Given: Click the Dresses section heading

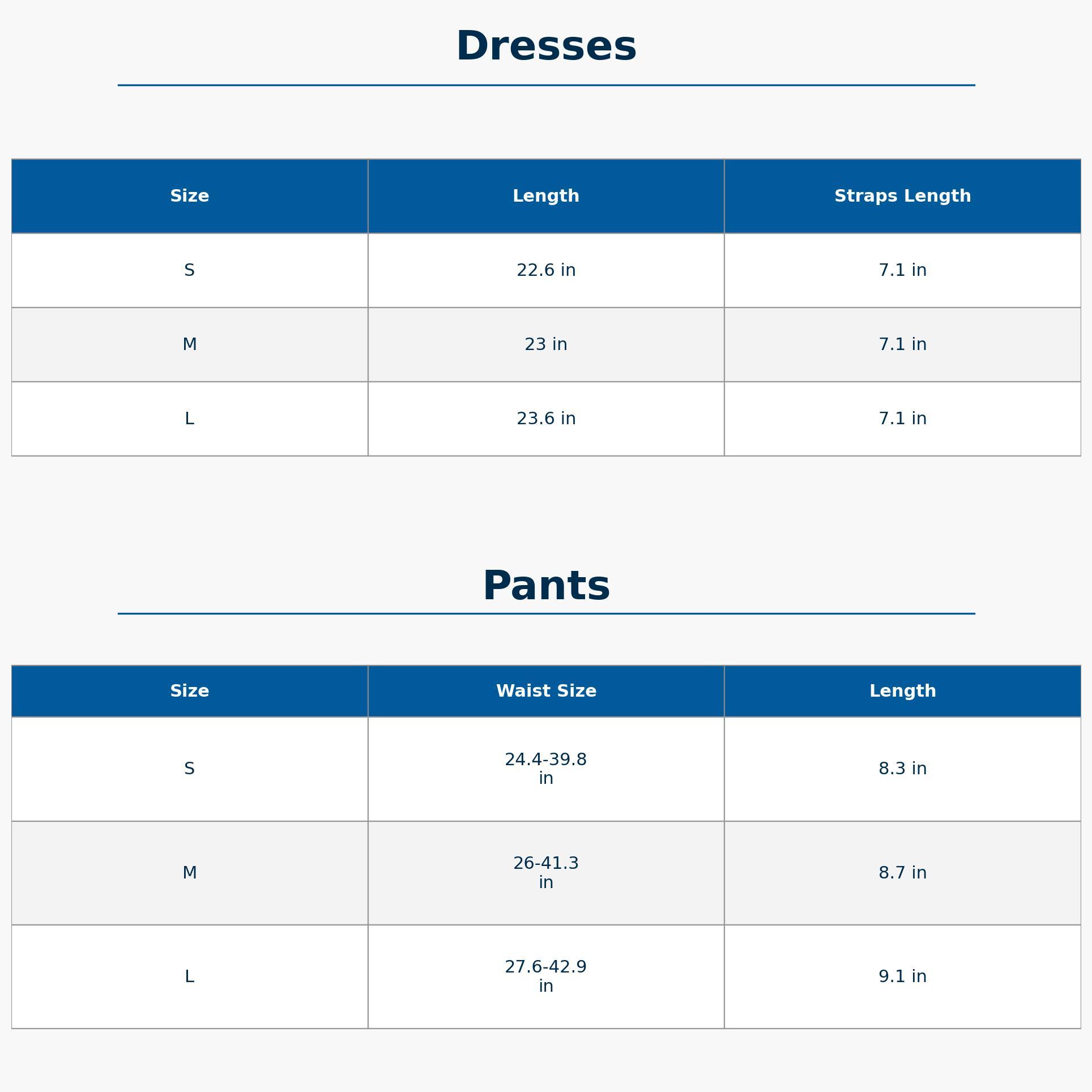Looking at the screenshot, I should (x=546, y=46).
